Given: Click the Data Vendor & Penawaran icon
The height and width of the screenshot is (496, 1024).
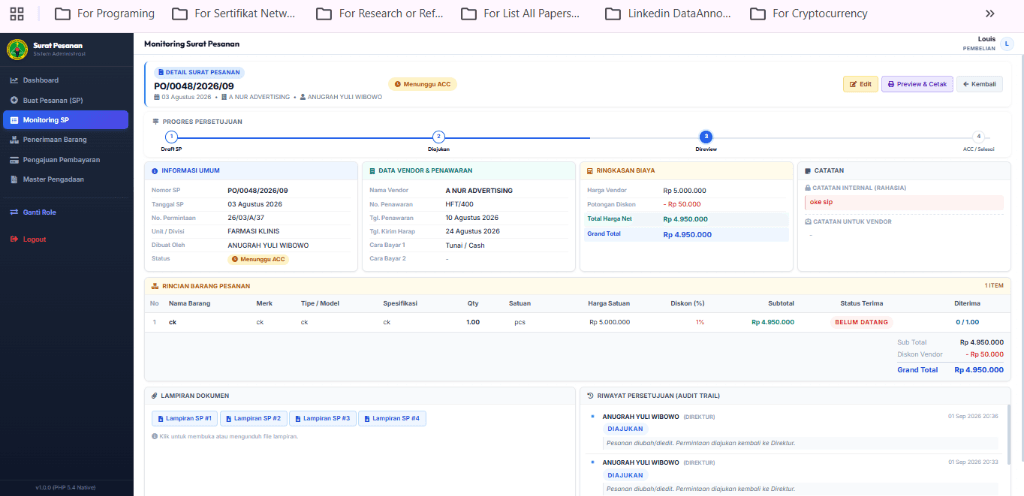Looking at the screenshot, I should [x=372, y=171].
